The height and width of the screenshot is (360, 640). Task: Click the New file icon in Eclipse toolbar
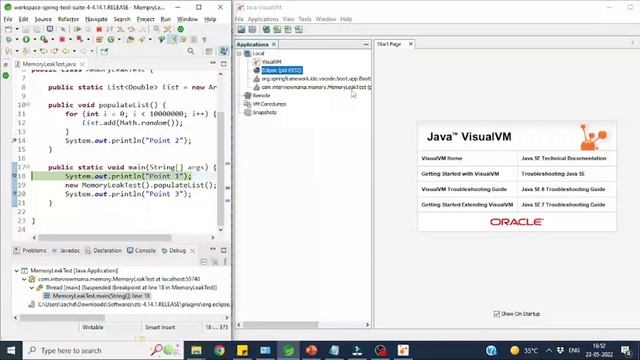pos(8,29)
